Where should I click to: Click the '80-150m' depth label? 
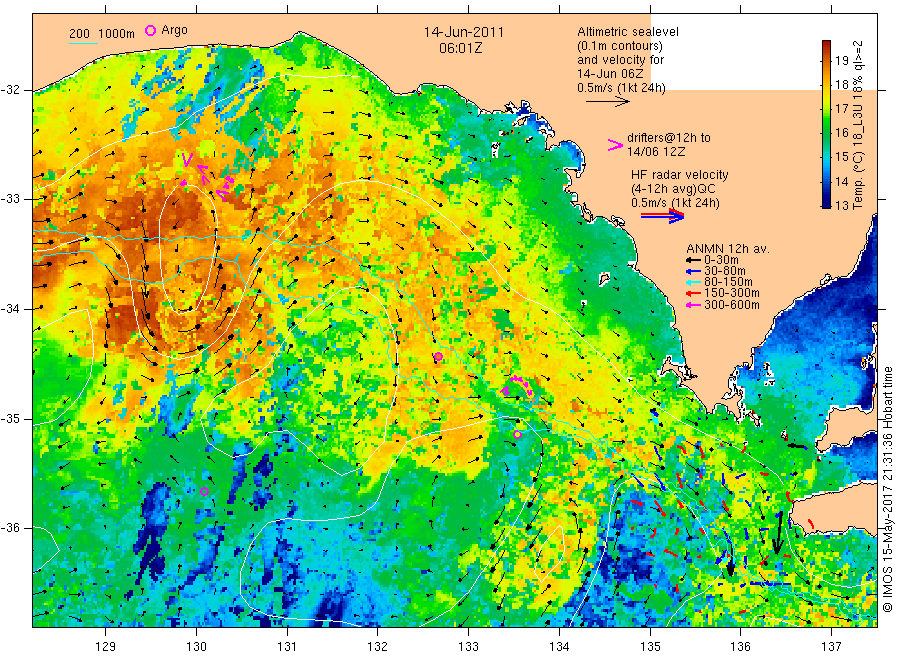(x=728, y=282)
